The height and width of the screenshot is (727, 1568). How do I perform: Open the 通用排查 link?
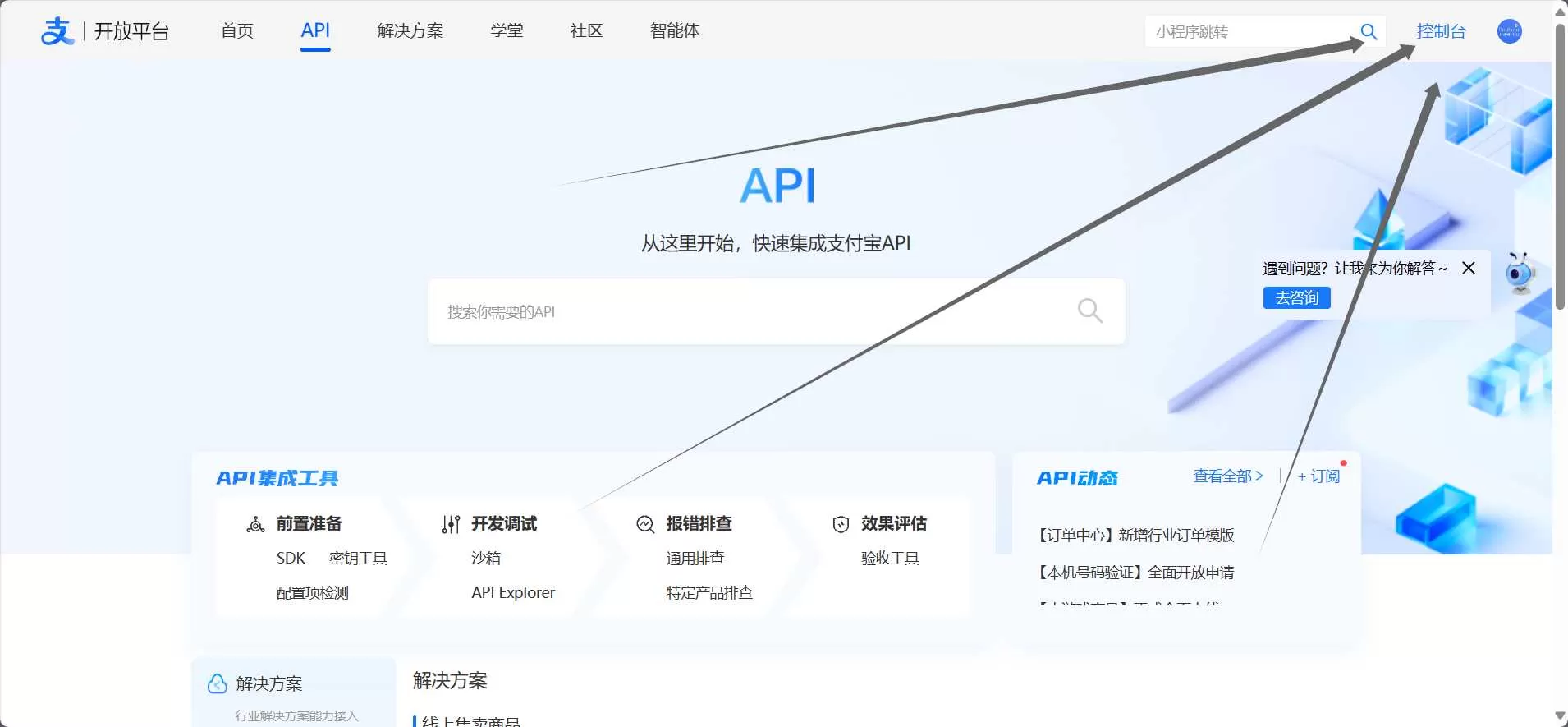(x=695, y=558)
